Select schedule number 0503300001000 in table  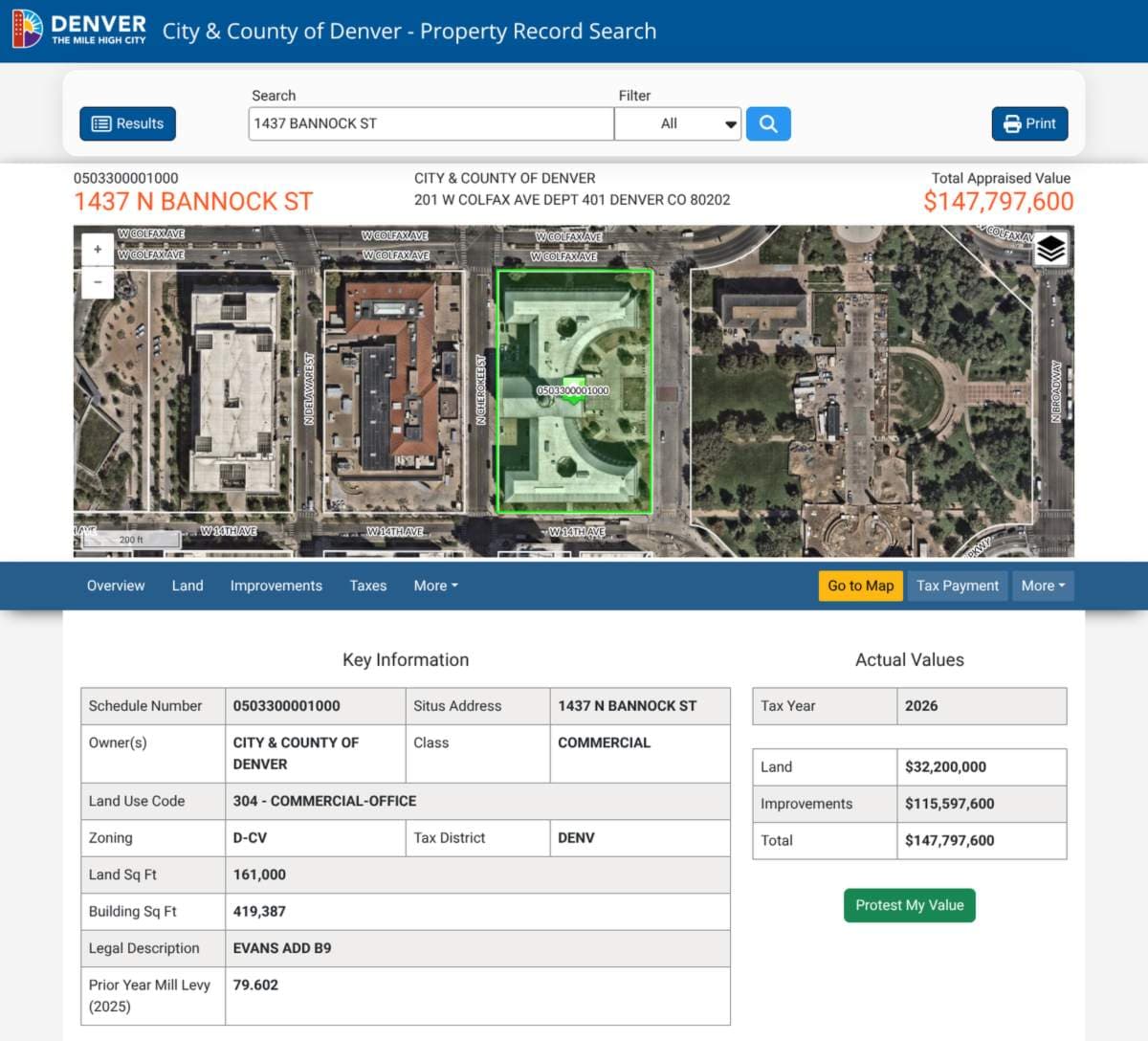pos(287,706)
